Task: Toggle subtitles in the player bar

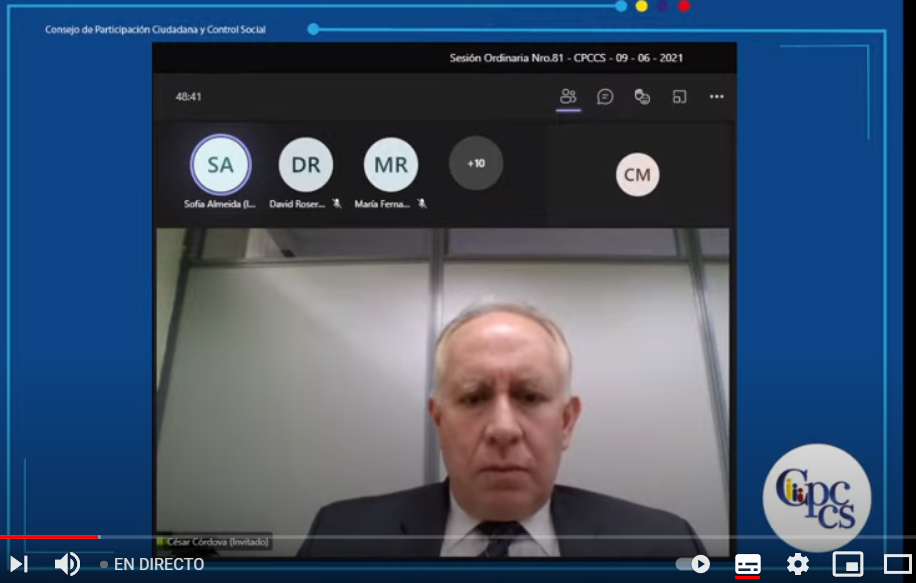Action: coord(748,565)
